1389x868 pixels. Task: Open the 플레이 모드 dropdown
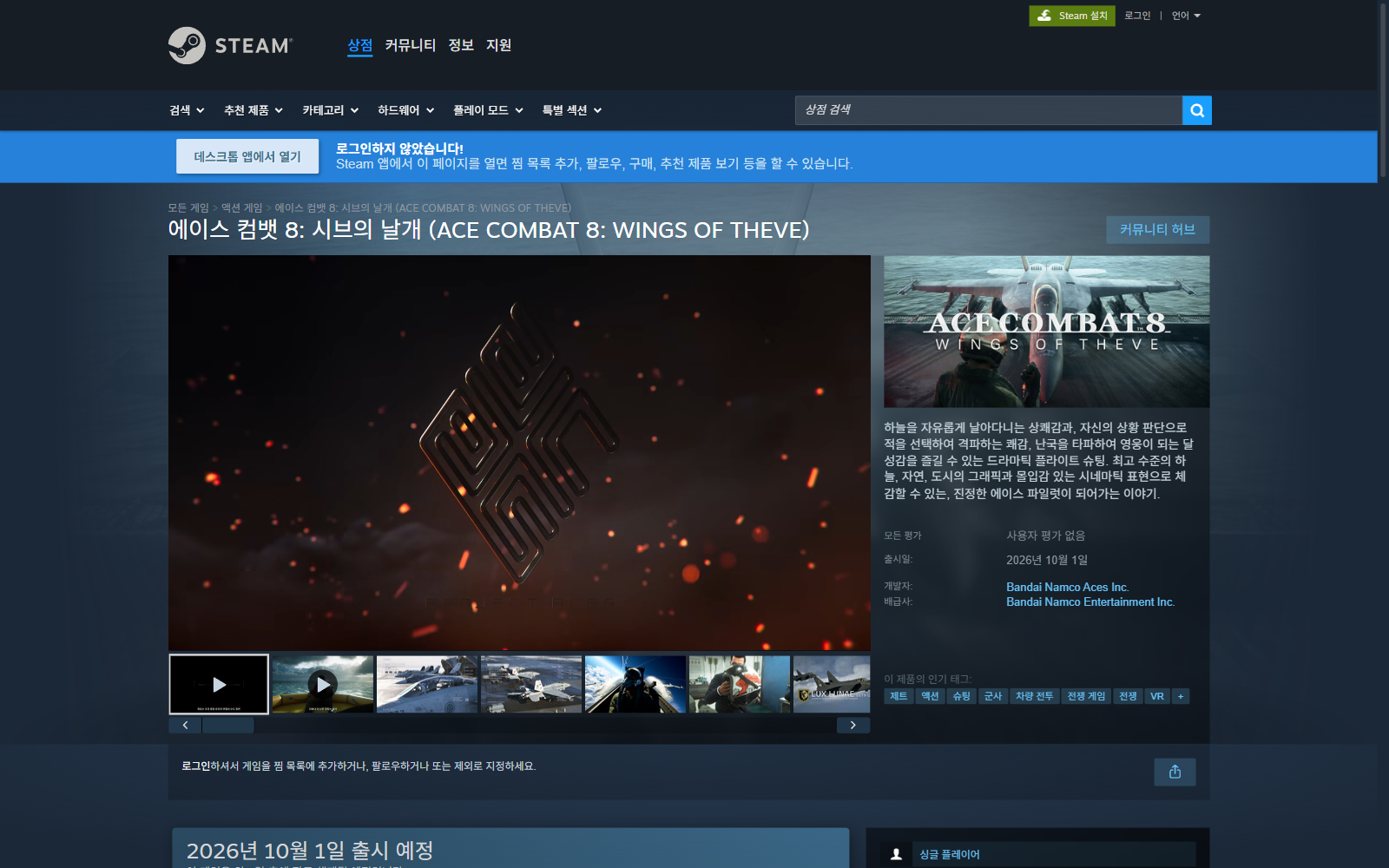click(x=488, y=110)
